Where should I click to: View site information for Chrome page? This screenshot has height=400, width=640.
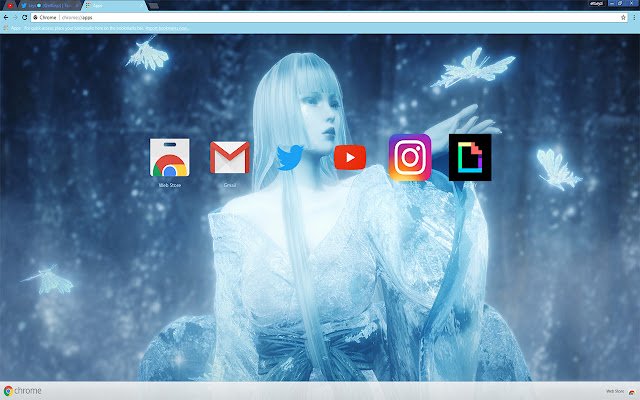pyautogui.click(x=36, y=18)
